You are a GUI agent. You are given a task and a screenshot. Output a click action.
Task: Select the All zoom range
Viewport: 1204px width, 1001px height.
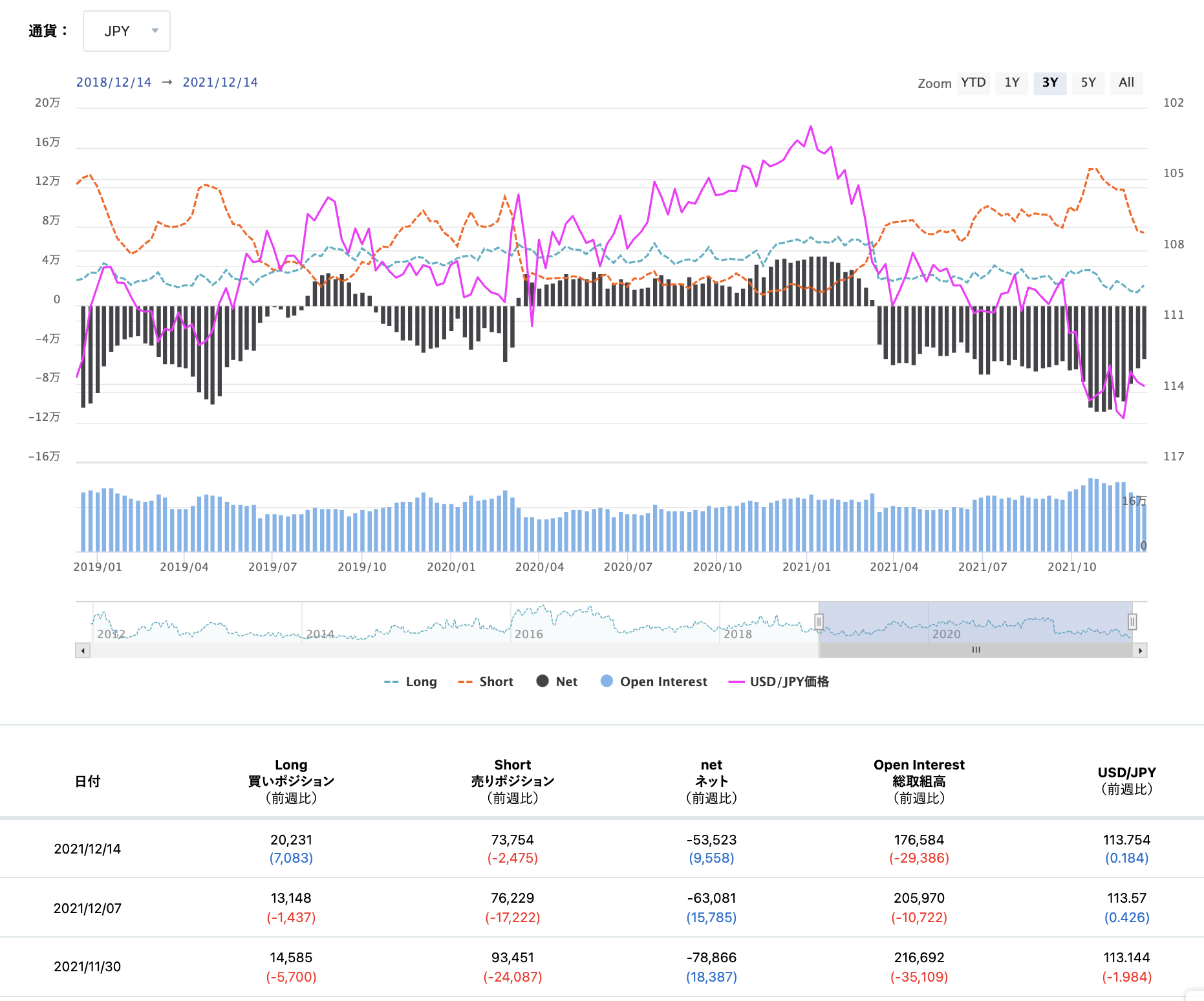click(1126, 83)
